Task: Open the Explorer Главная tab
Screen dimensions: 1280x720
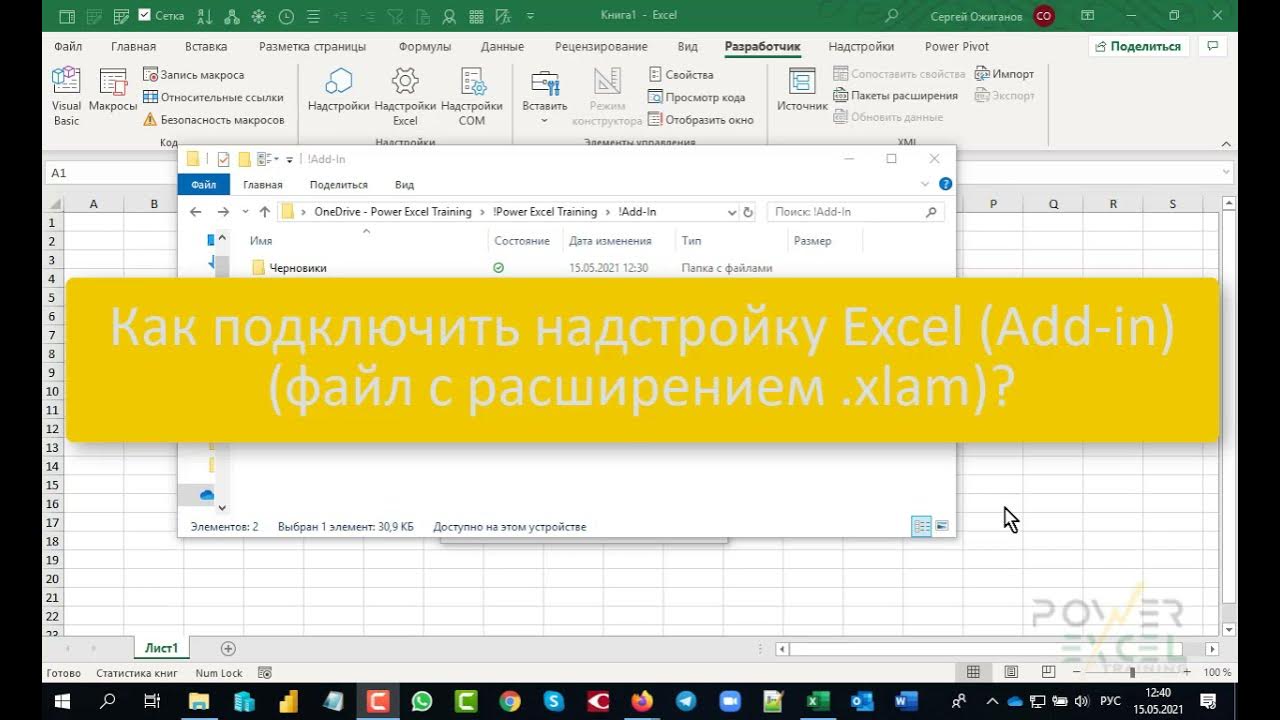Action: coord(263,185)
